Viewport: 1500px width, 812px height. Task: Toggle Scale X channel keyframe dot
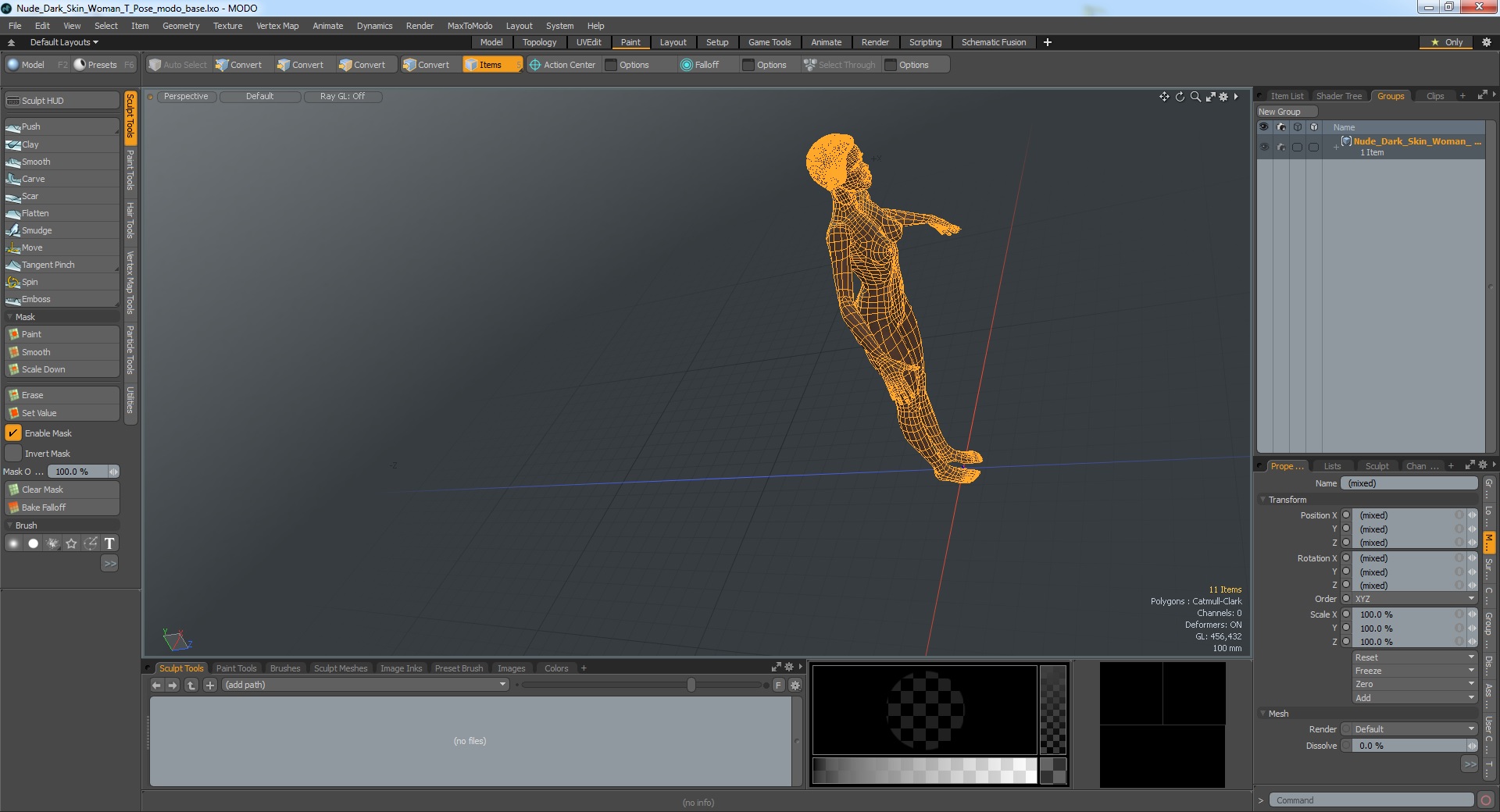(x=1346, y=614)
